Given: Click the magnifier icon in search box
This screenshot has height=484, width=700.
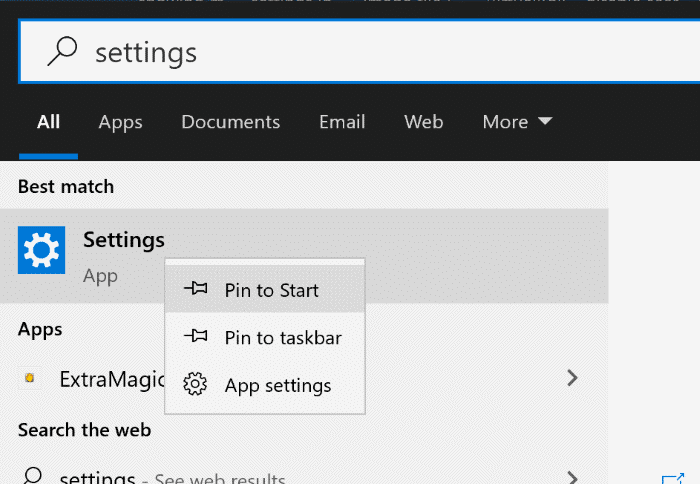Looking at the screenshot, I should [61, 52].
